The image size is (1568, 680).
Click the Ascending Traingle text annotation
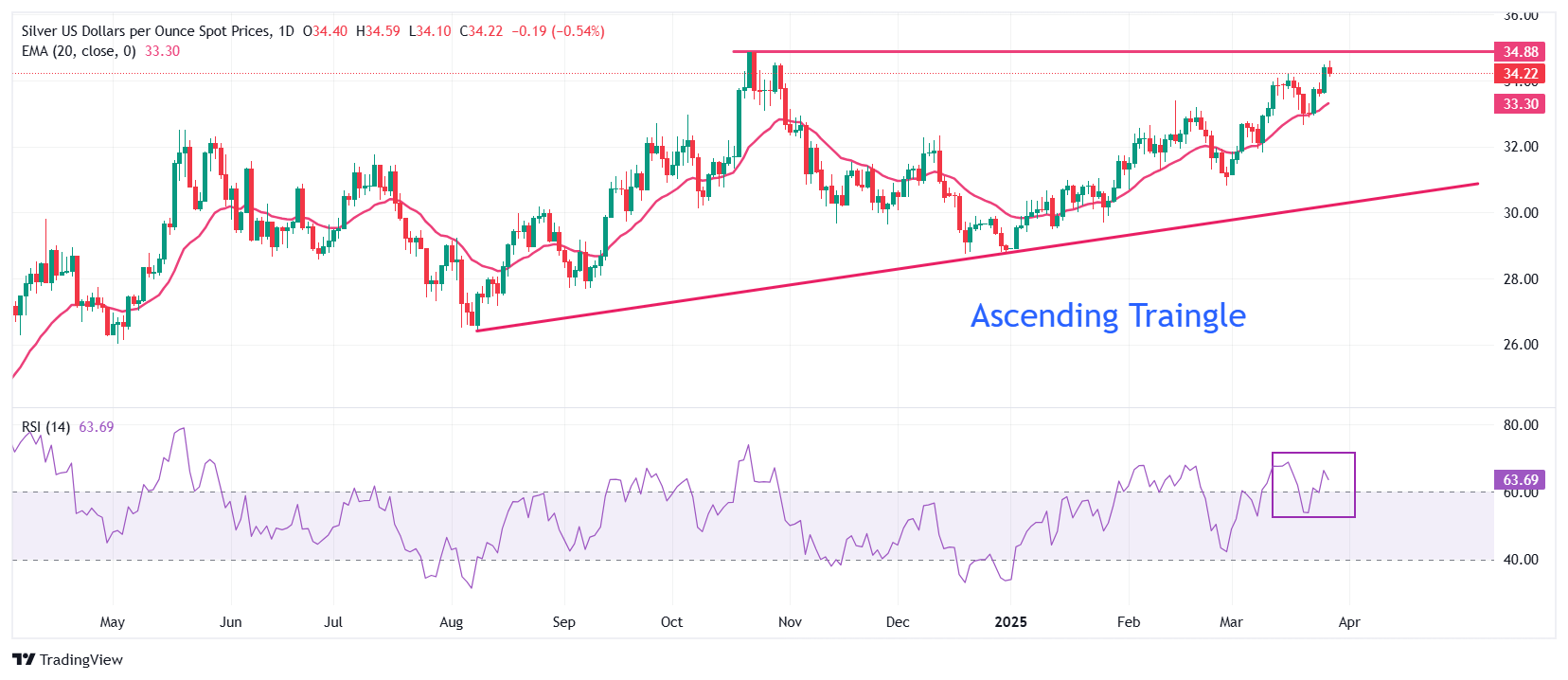(1108, 315)
